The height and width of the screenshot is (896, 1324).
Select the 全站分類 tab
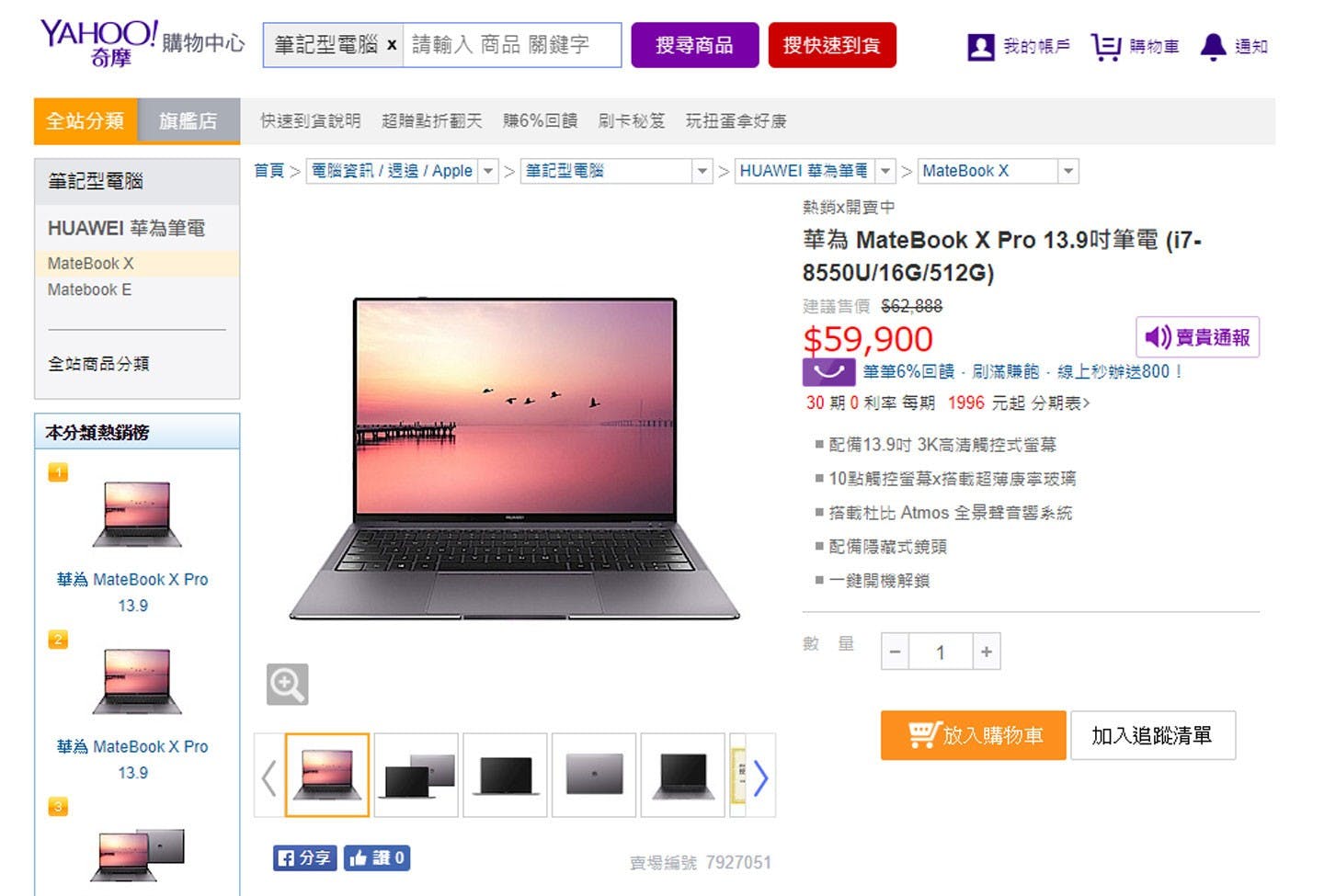[x=86, y=121]
